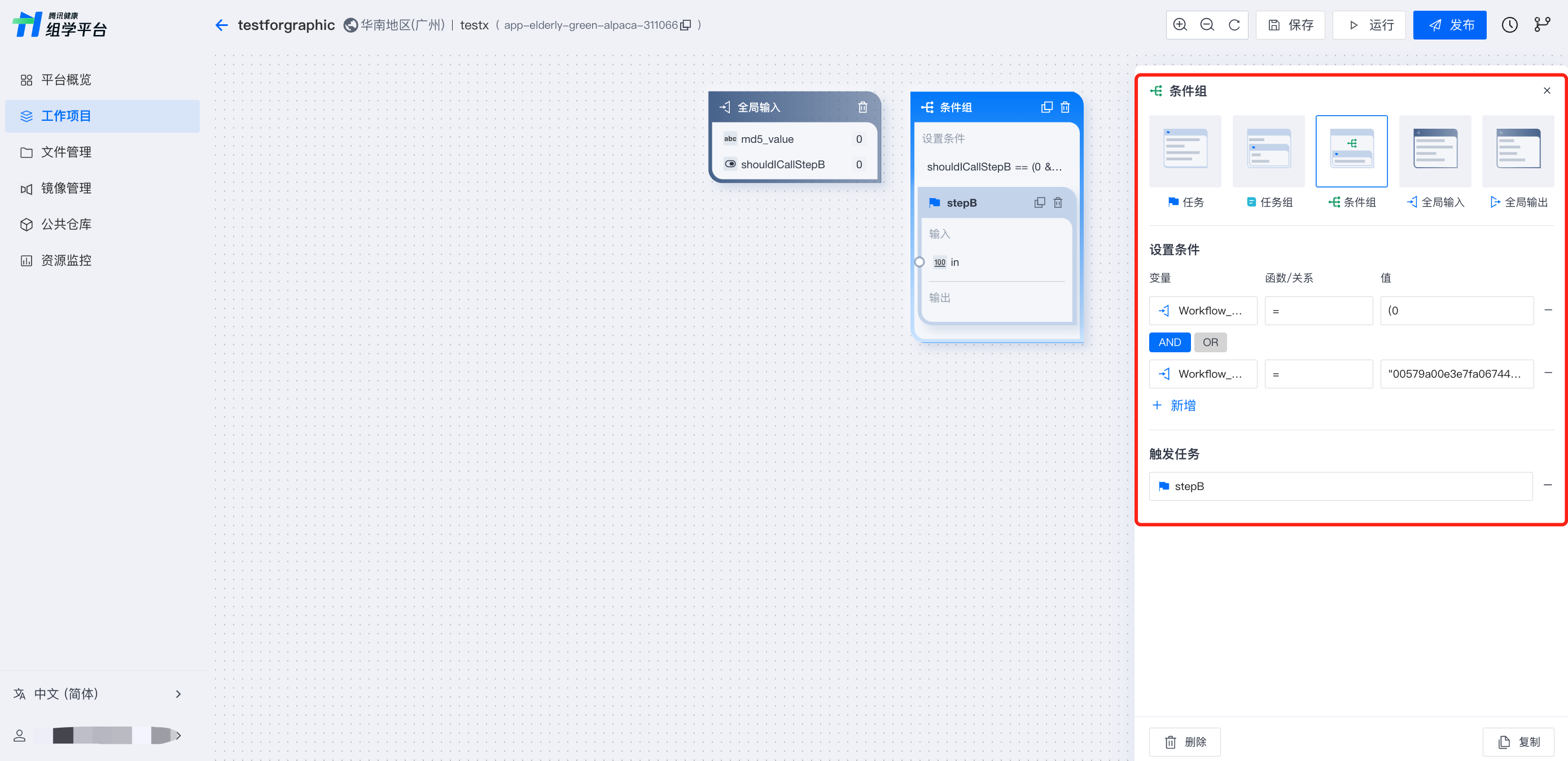The image size is (1568, 761).
Task: Open version history clock icon
Action: pos(1509,25)
